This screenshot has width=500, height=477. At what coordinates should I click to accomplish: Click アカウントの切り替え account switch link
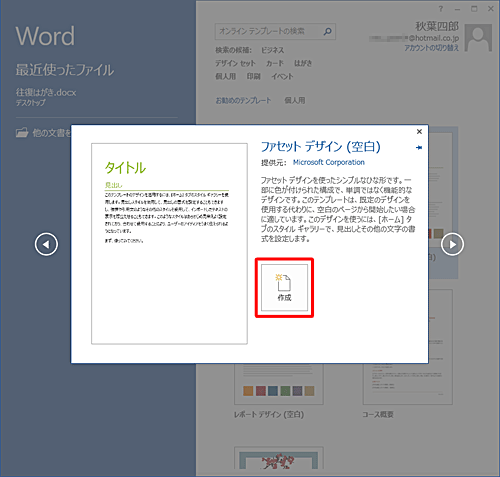(x=432, y=48)
